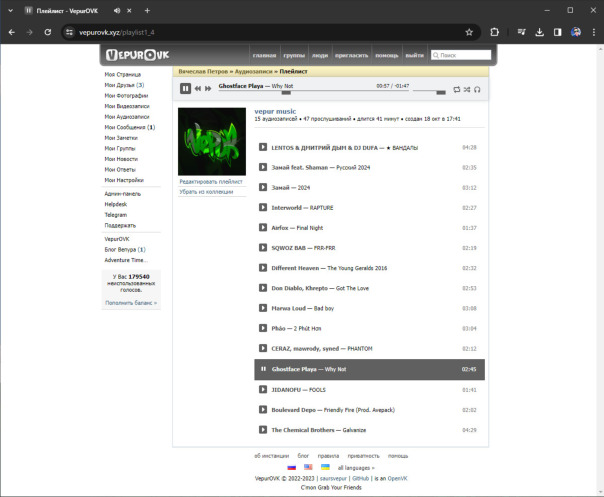Image resolution: width=604 pixels, height=497 pixels.
Task: Toggle shuffle mode in the player
Action: (467, 89)
